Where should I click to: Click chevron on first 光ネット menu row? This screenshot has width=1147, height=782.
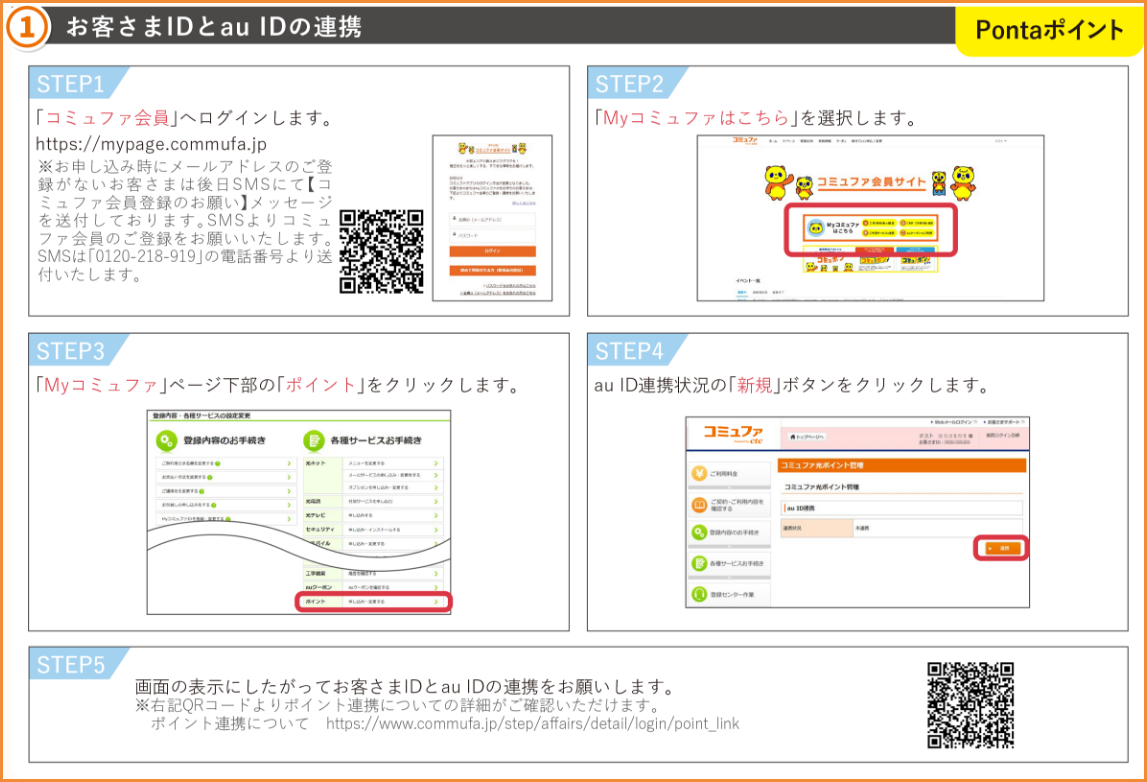coord(436,464)
